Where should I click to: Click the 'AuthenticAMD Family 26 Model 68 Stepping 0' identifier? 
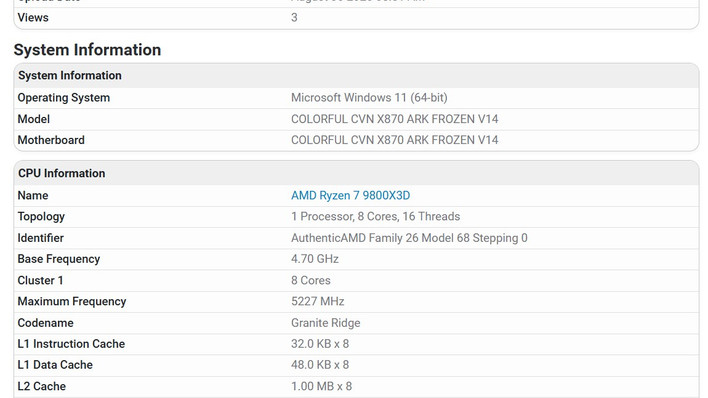[x=409, y=238]
